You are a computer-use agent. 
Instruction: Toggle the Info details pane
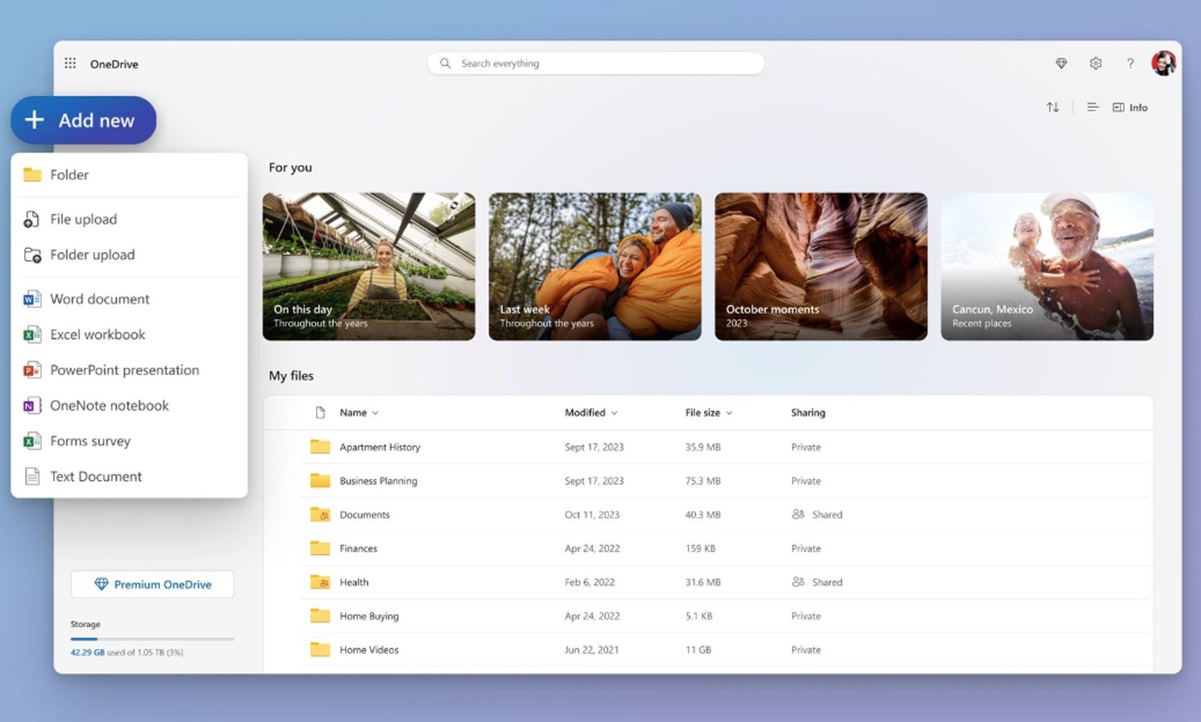(1130, 108)
